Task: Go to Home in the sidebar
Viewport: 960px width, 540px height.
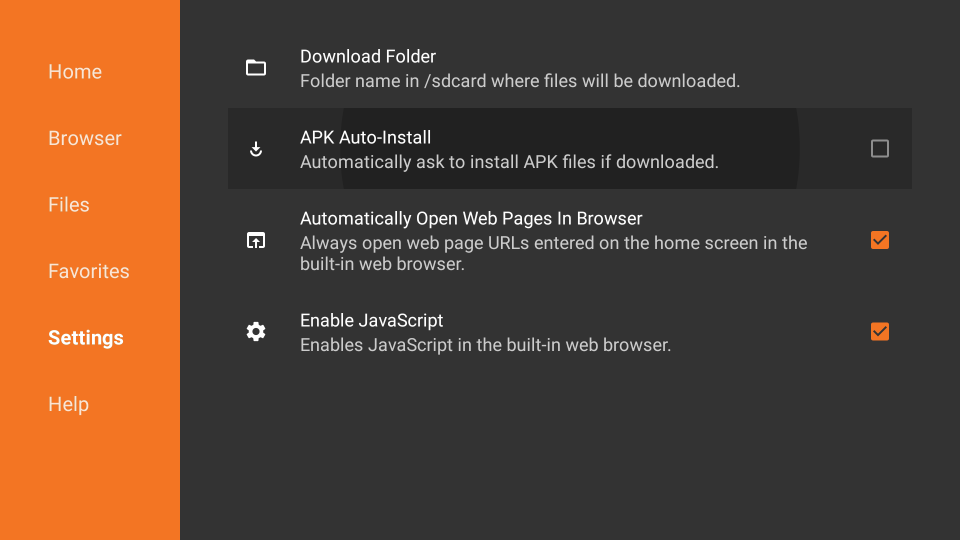Action: pyautogui.click(x=75, y=72)
